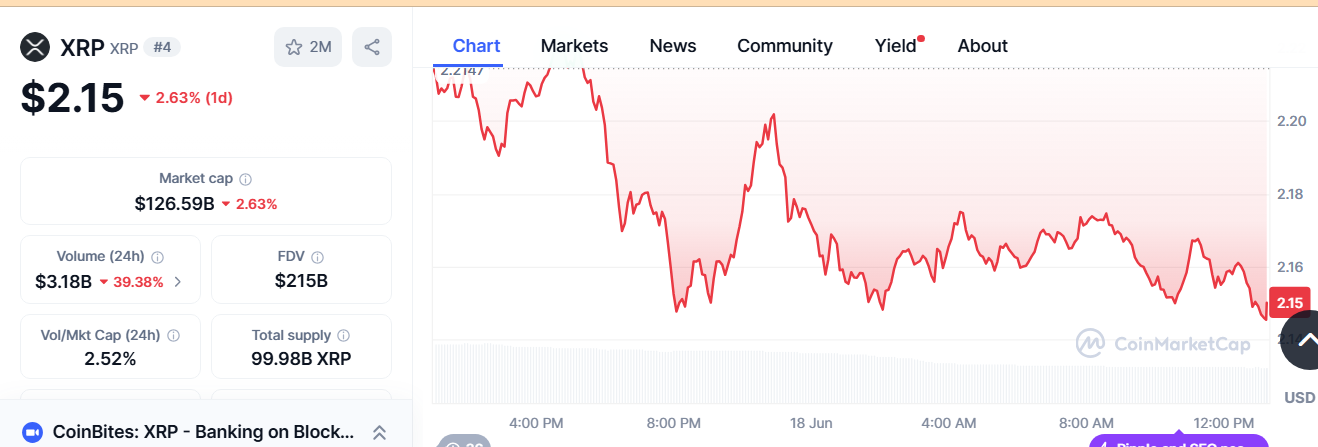Click the scroll-to-top arrow button
The height and width of the screenshot is (447, 1318).
click(x=1301, y=341)
